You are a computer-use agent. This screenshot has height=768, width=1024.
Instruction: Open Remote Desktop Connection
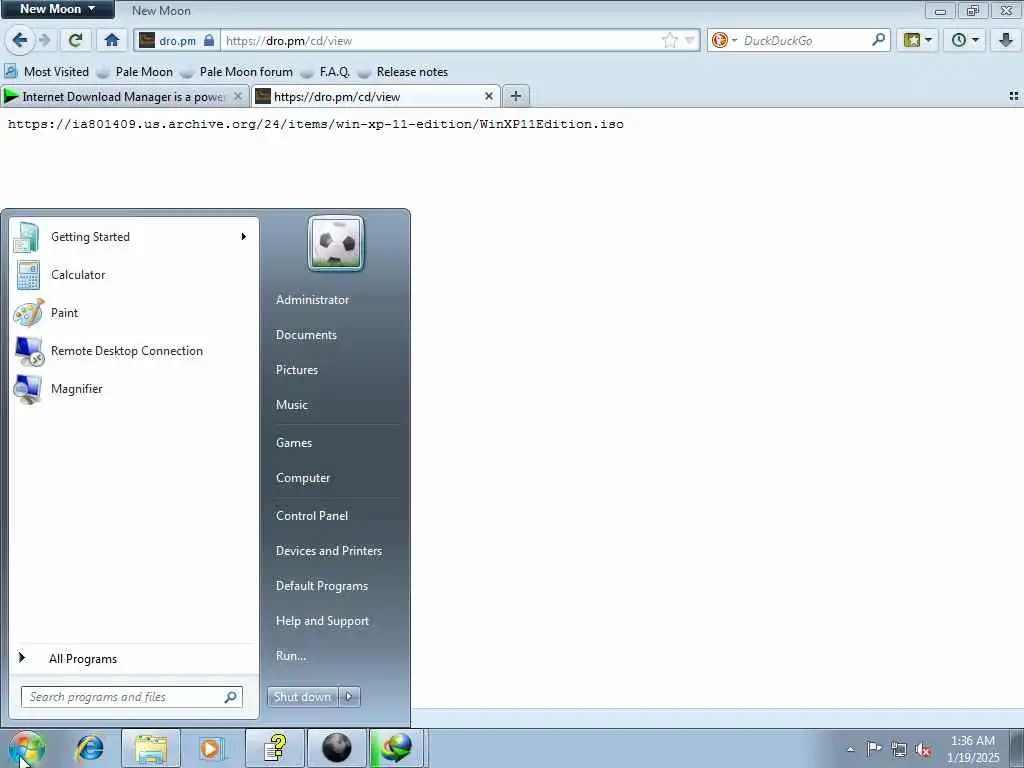[134, 351]
